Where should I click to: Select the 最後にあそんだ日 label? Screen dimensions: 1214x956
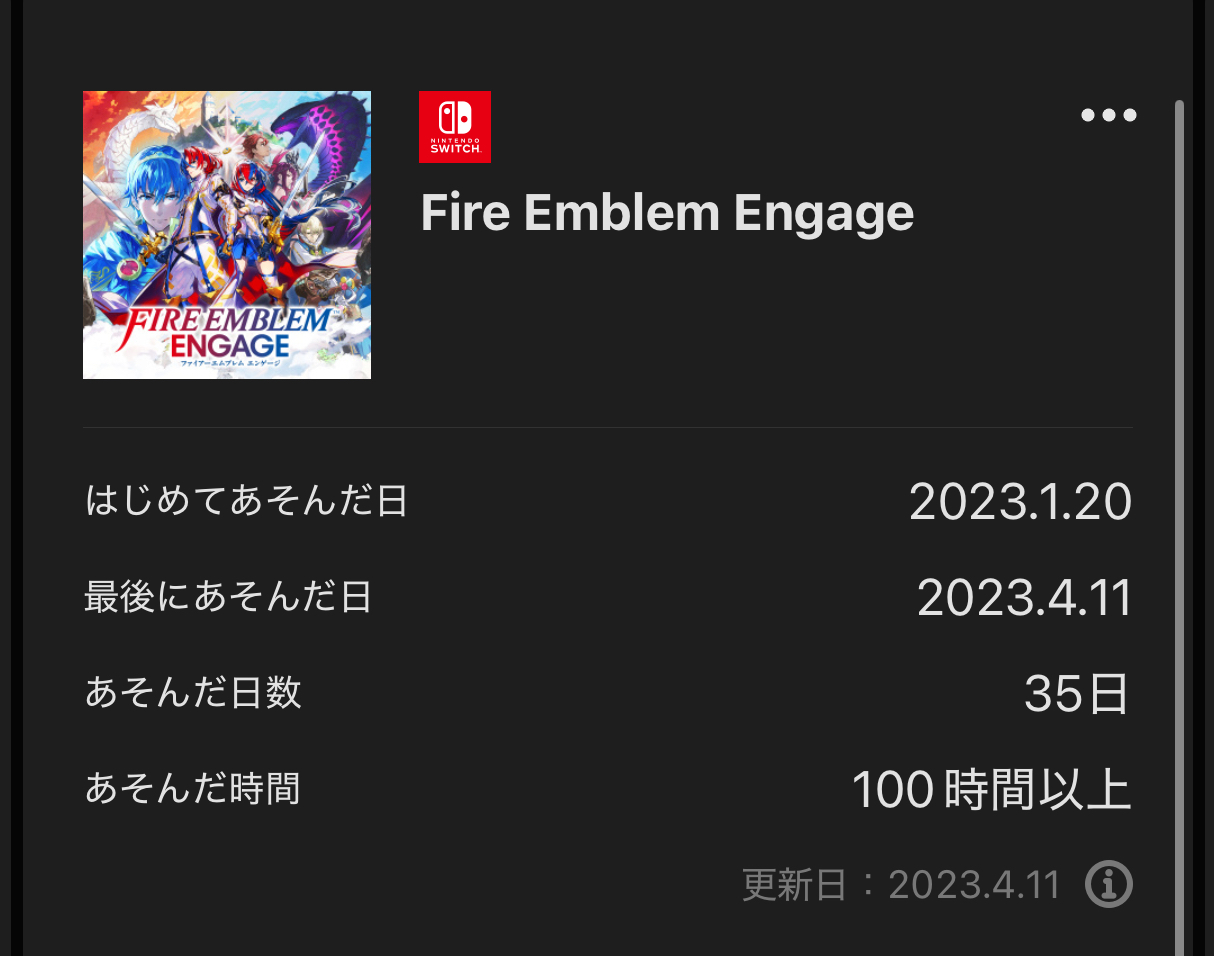[x=228, y=597]
